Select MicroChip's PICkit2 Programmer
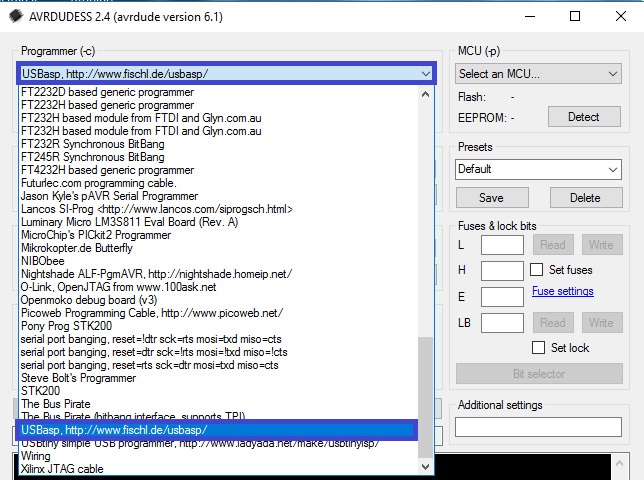Image resolution: width=644 pixels, height=480 pixels. pos(219,235)
